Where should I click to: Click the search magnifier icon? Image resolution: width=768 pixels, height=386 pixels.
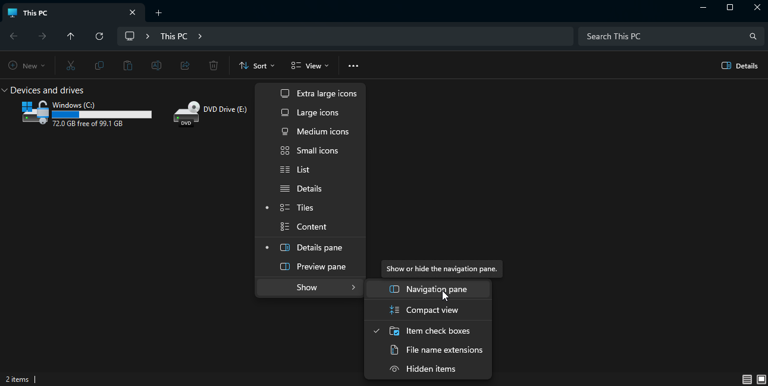click(x=753, y=36)
